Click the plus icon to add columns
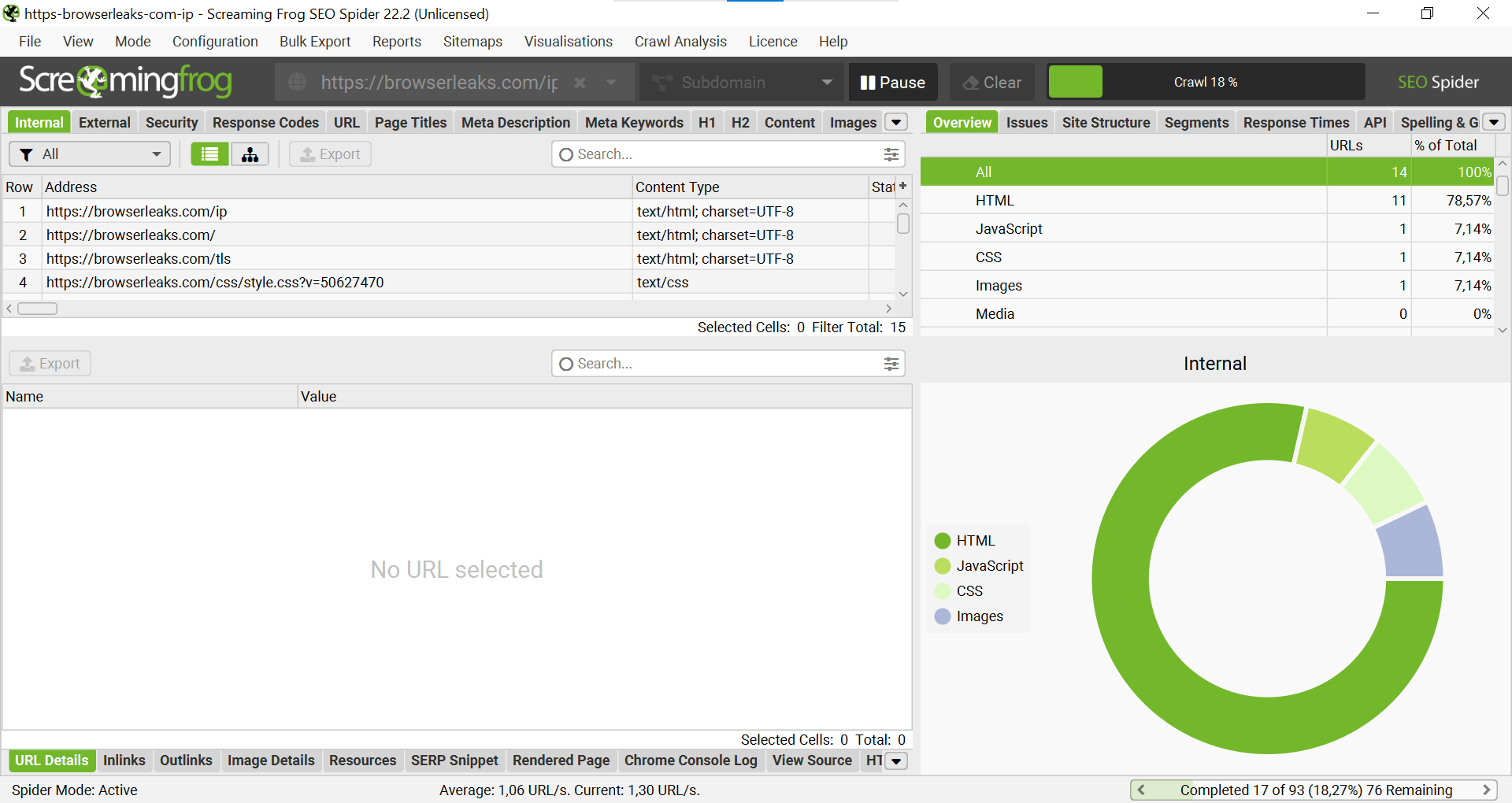 (902, 187)
